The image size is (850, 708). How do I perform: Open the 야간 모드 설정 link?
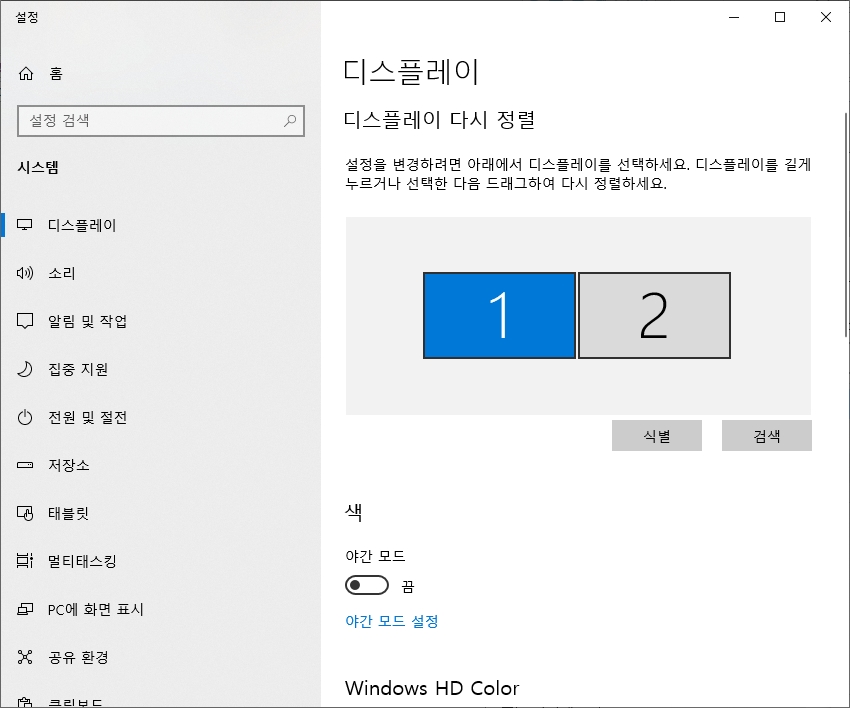(x=391, y=621)
